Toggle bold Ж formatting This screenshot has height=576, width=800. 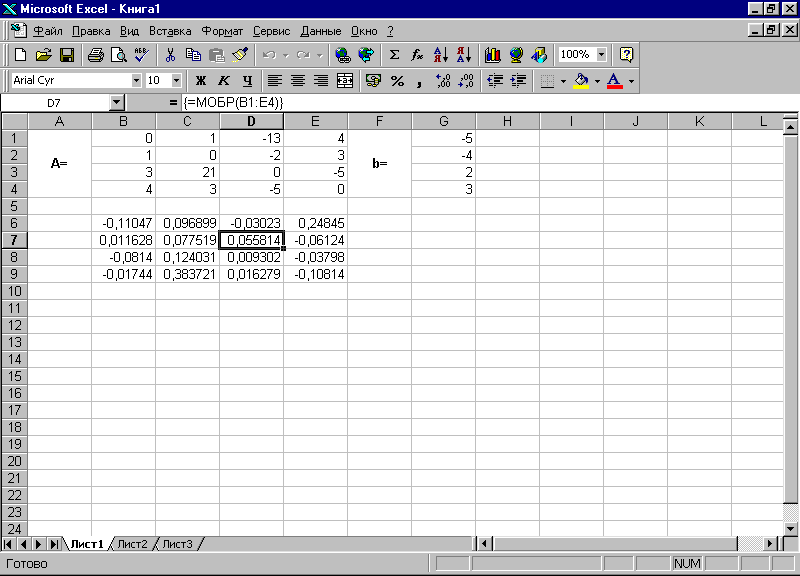201,81
